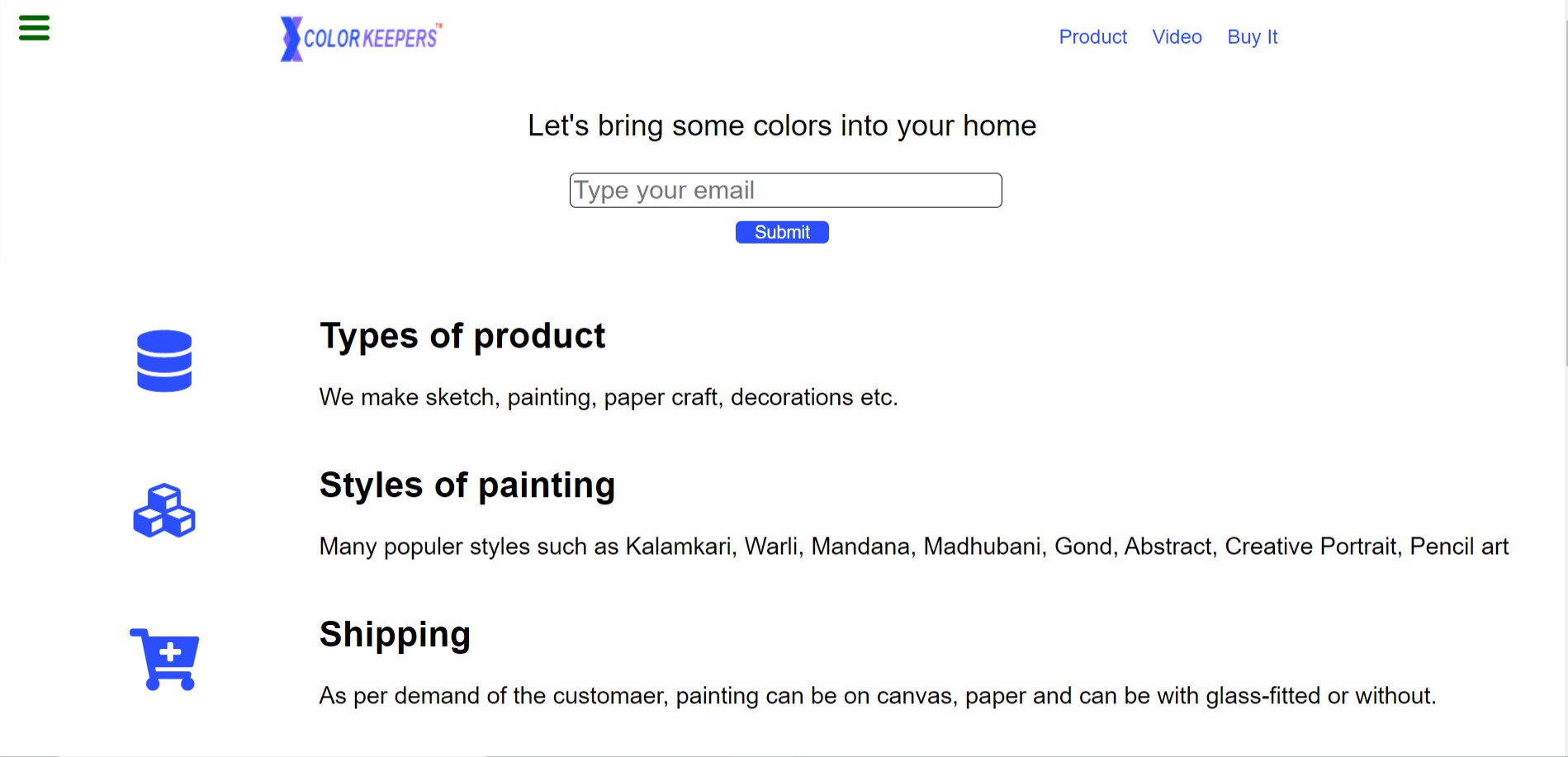Click the colors into your home tagline
The image size is (1568, 757).
click(x=783, y=125)
